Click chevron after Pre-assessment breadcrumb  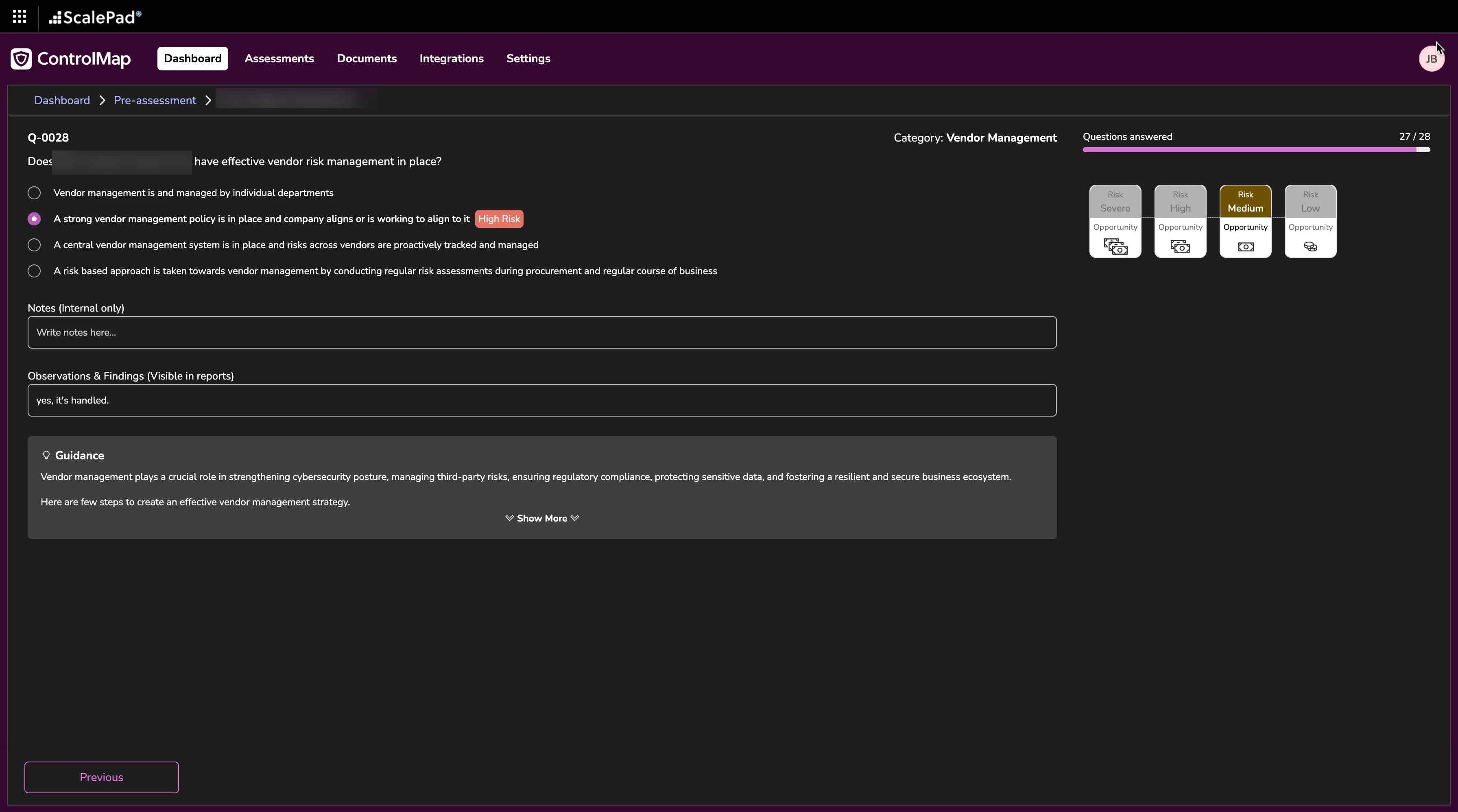point(208,101)
